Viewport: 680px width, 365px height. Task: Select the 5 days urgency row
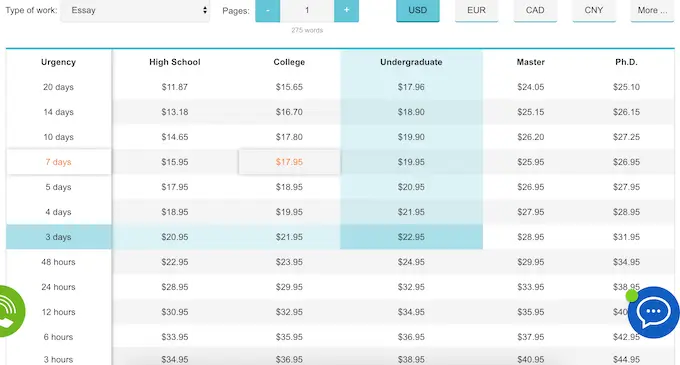click(59, 187)
